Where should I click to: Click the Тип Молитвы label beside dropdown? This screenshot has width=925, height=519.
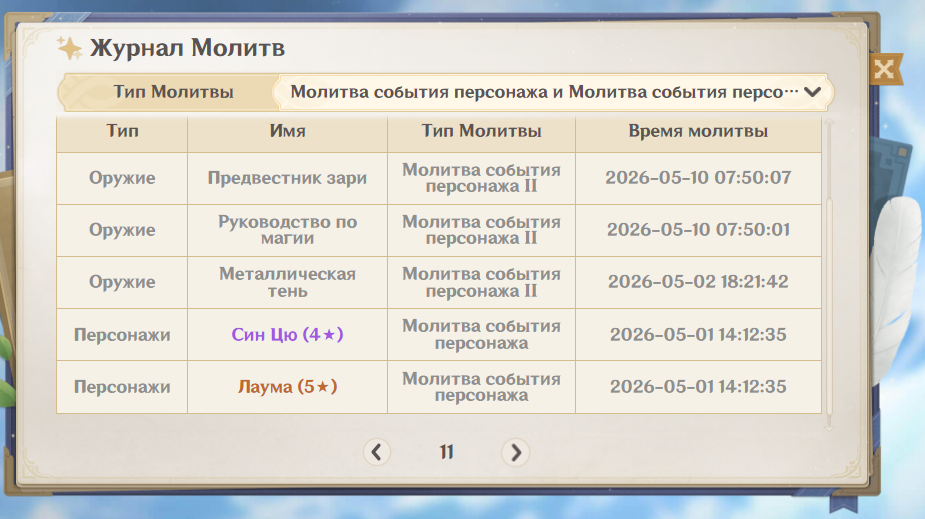173,92
